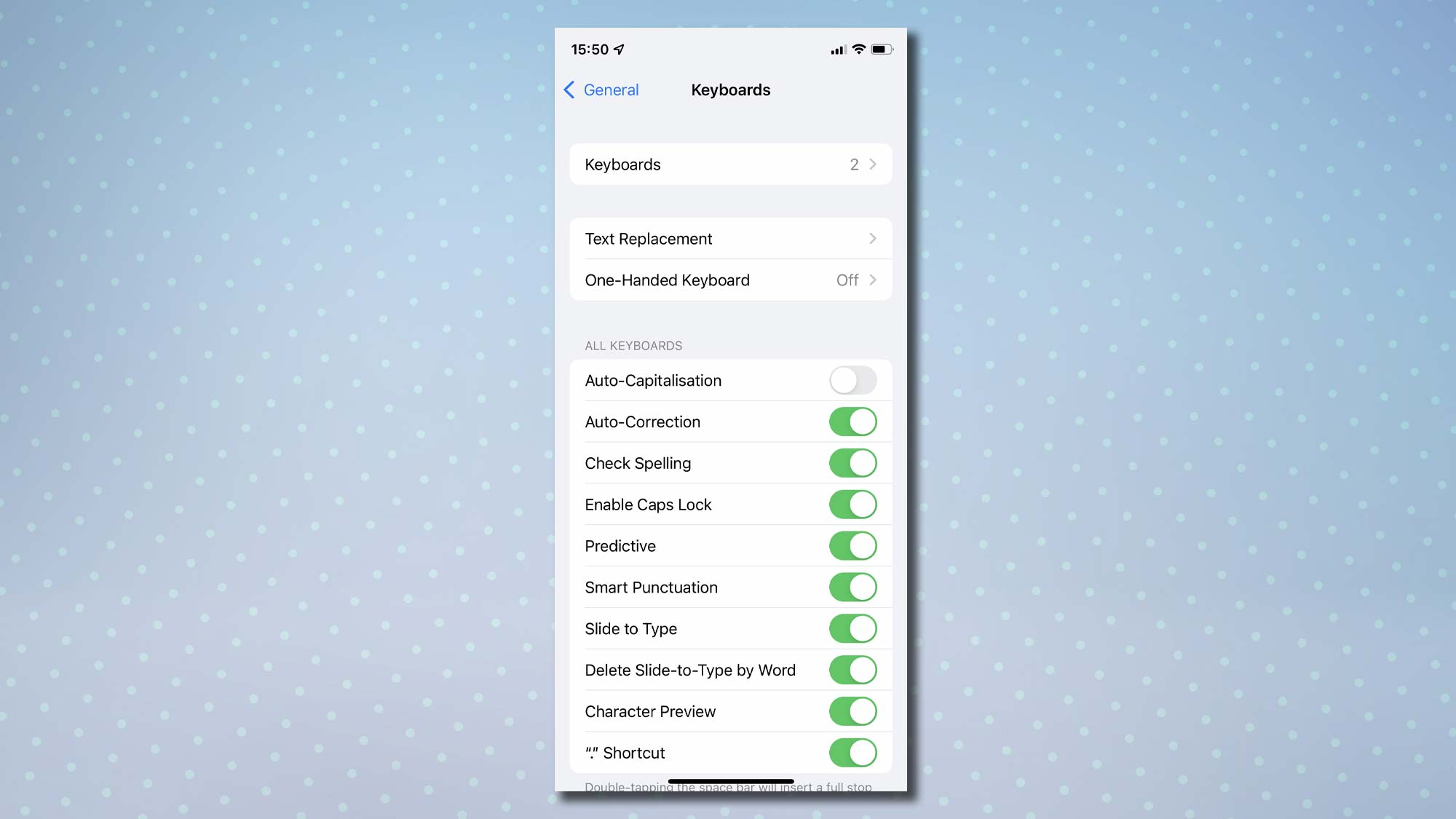Tap the back chevron arrow icon

(570, 89)
